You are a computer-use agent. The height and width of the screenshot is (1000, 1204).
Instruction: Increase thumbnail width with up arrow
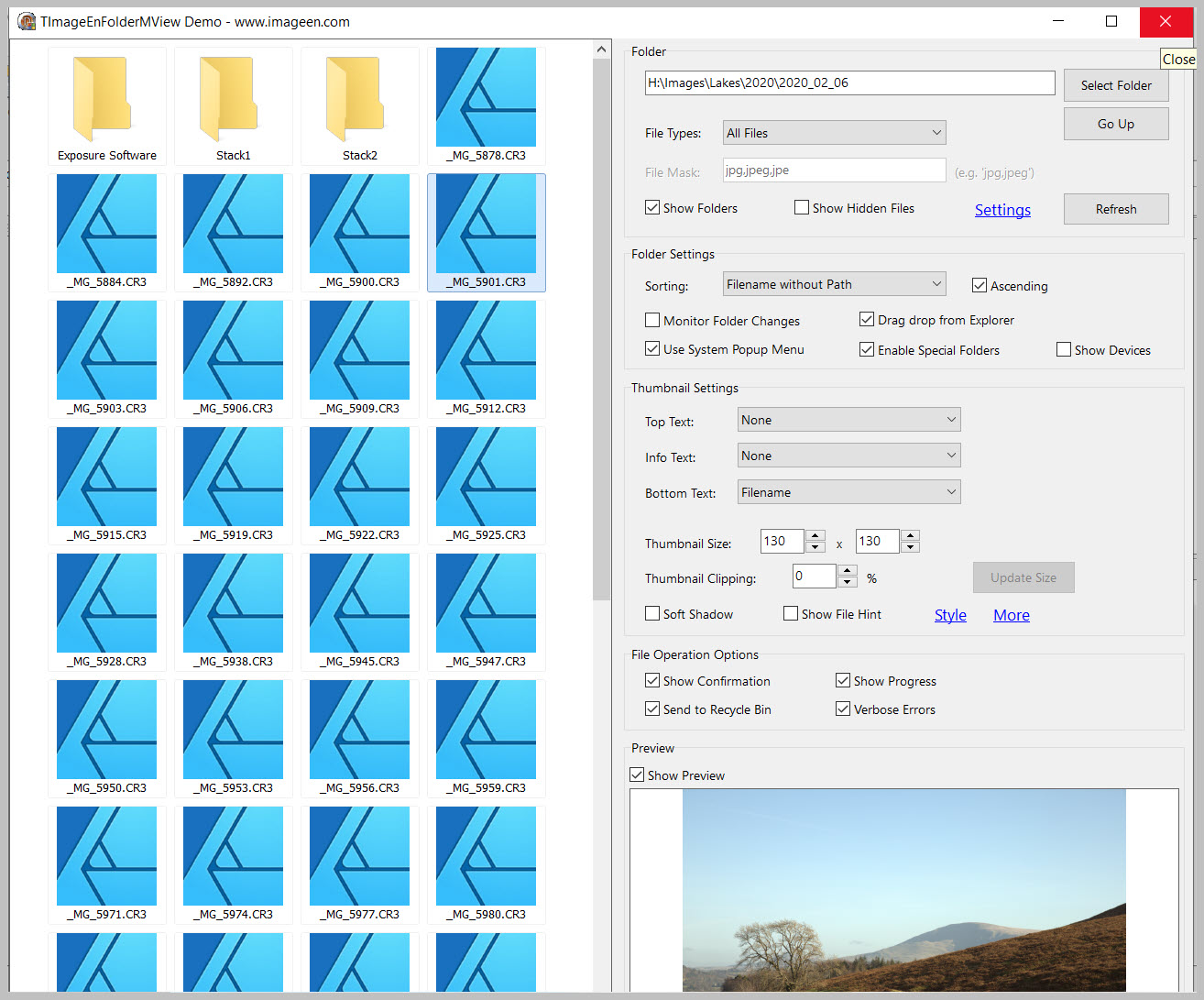(x=815, y=535)
